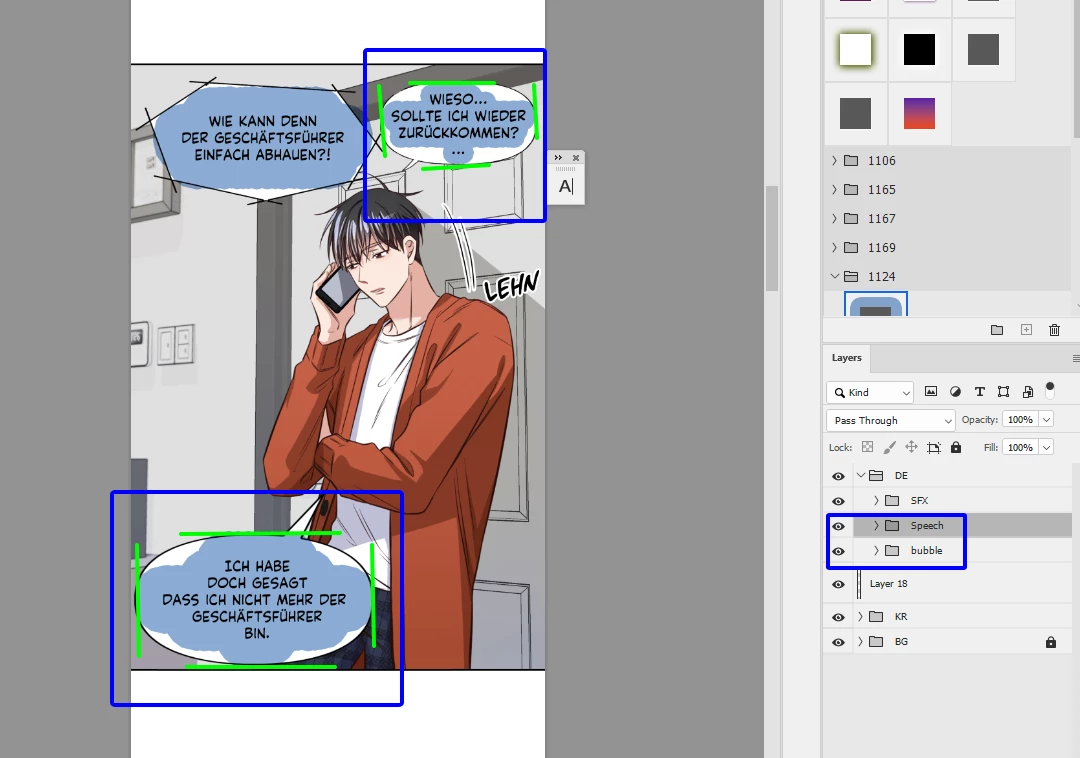1080x758 pixels.
Task: Open the Opacity slider dropdown arrow
Action: coord(1046,420)
